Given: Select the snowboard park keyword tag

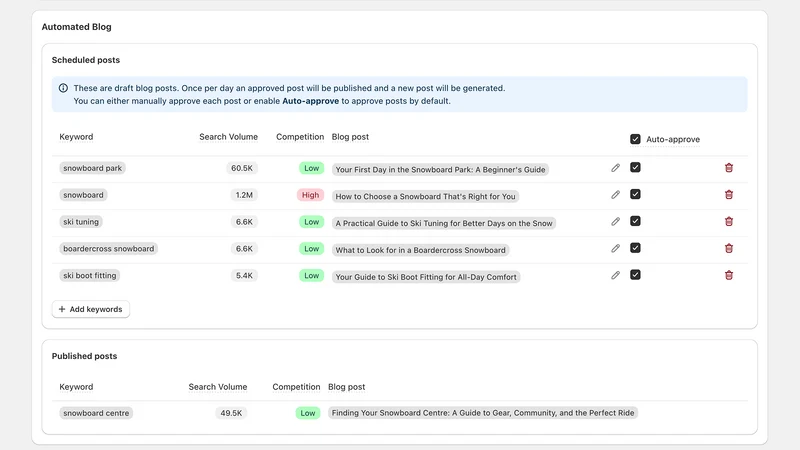Looking at the screenshot, I should [x=92, y=168].
